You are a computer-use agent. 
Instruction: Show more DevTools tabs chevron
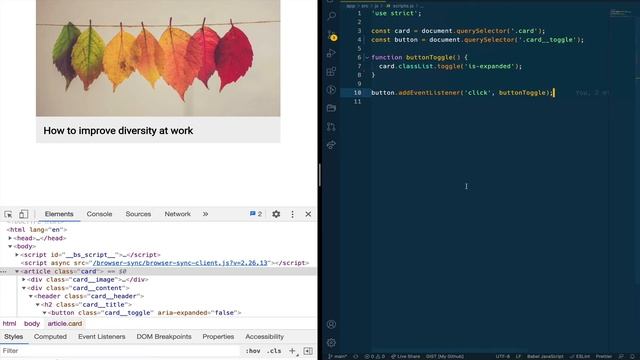pyautogui.click(x=205, y=214)
